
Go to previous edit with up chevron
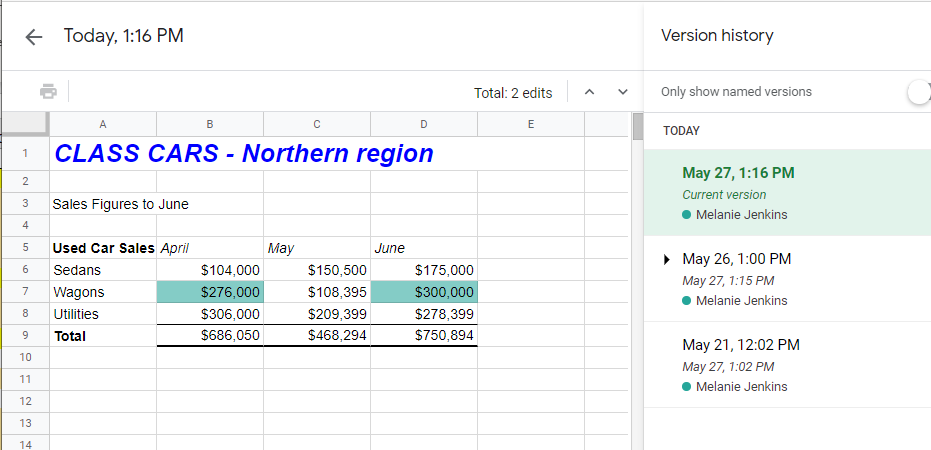click(x=589, y=92)
